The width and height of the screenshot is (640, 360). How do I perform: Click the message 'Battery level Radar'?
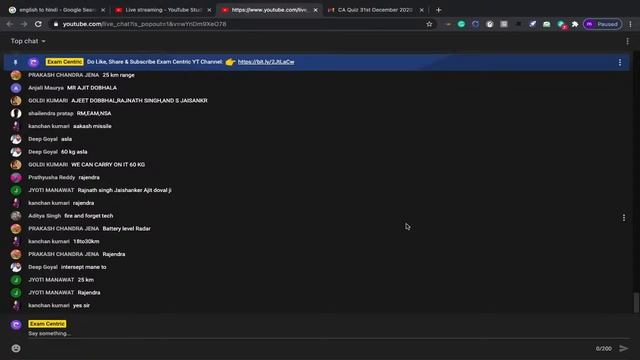click(x=127, y=229)
